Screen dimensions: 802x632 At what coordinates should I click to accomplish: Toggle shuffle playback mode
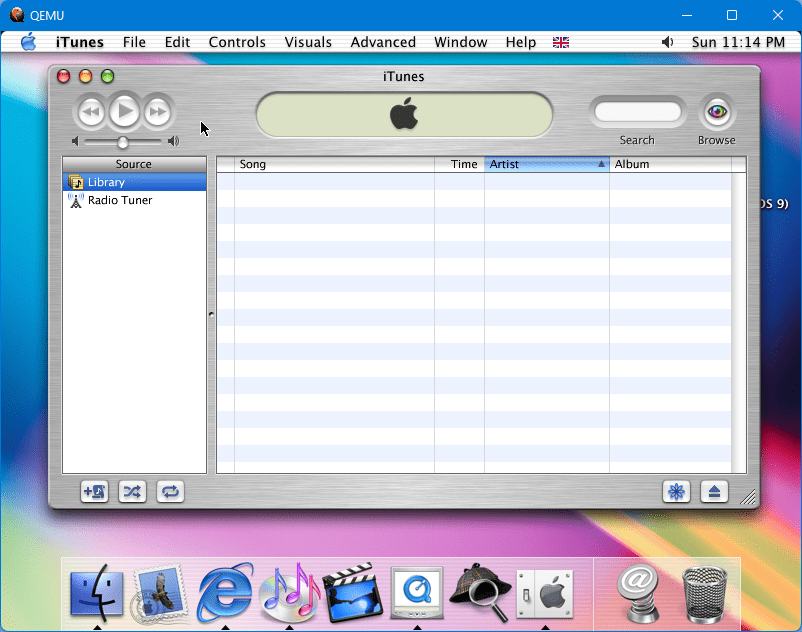[132, 491]
